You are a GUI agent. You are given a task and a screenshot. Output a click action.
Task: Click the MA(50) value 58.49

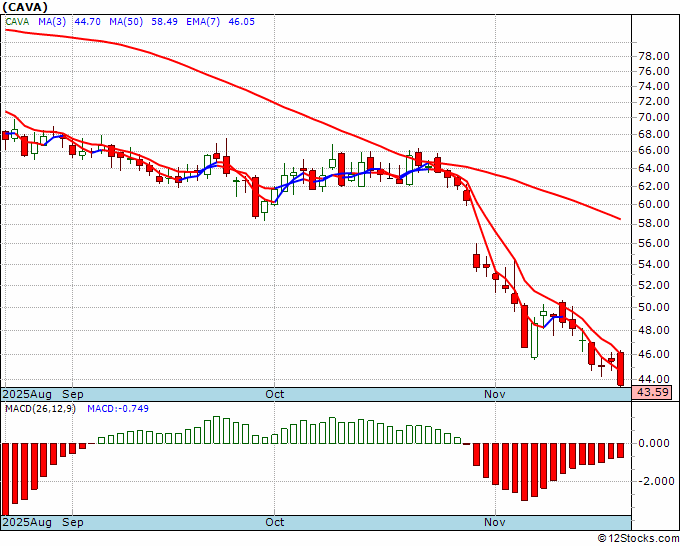point(164,22)
